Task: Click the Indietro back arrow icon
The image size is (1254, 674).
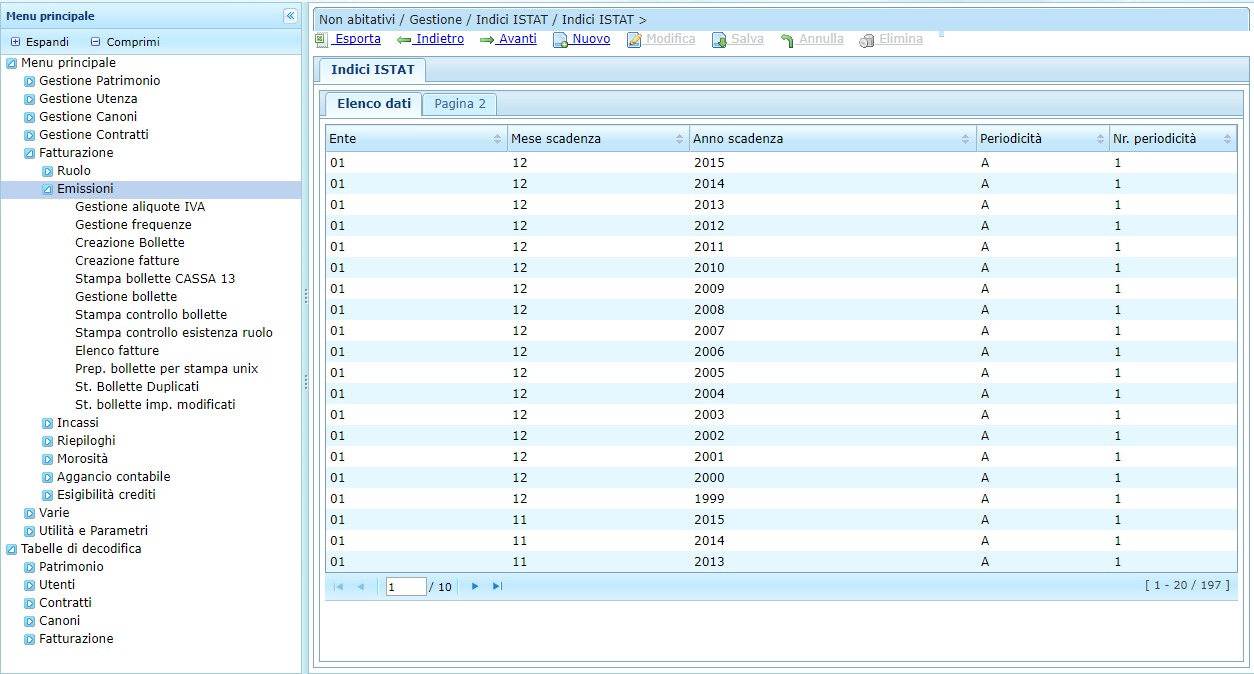Action: coord(404,40)
